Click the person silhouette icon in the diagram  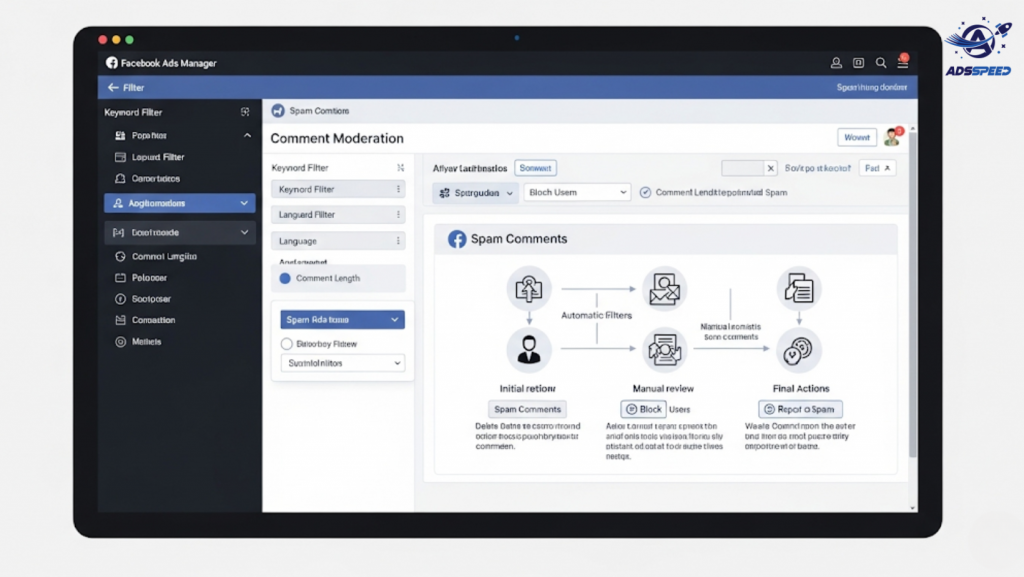tap(528, 349)
